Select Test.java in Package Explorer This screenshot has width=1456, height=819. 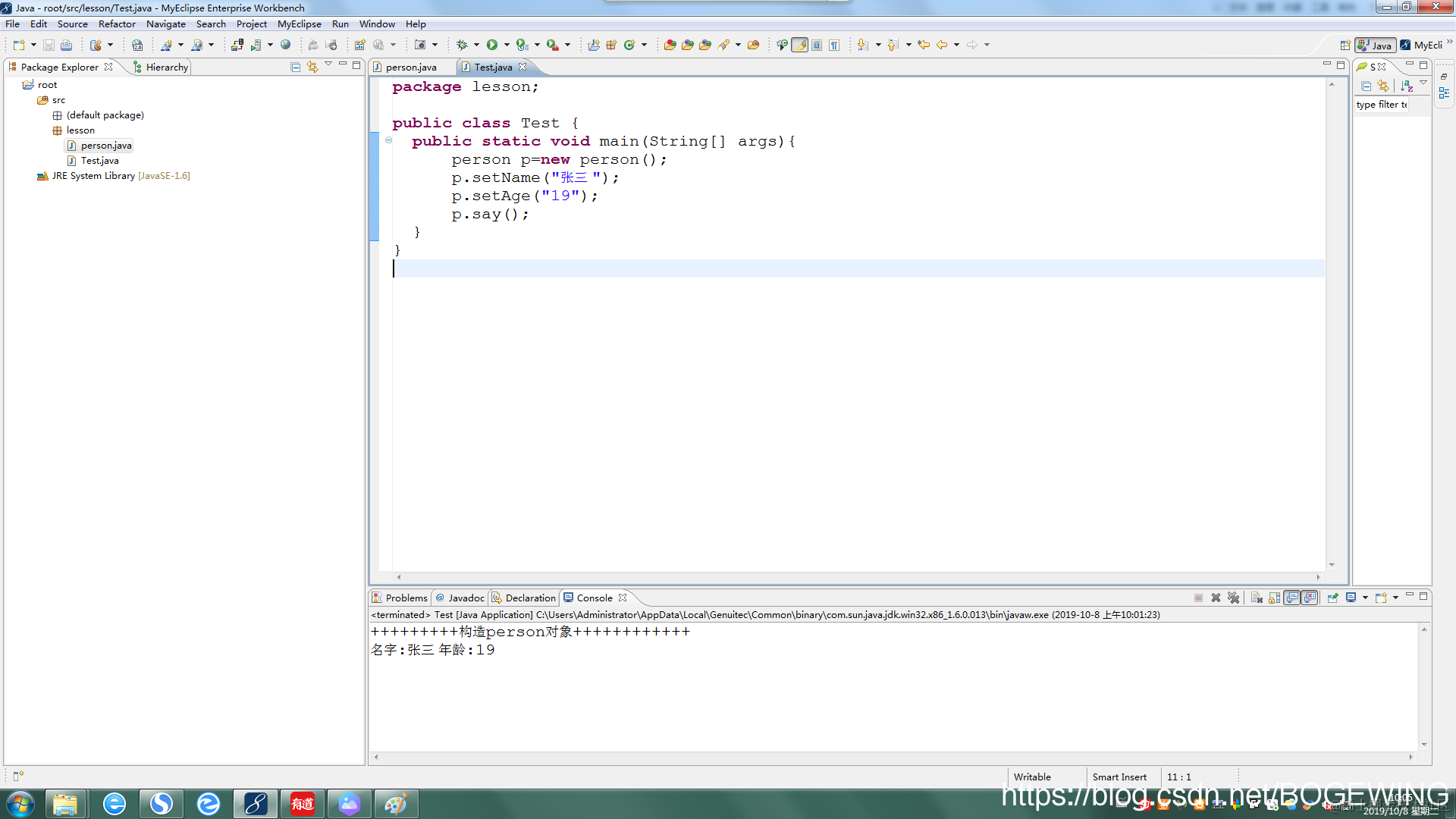point(99,161)
